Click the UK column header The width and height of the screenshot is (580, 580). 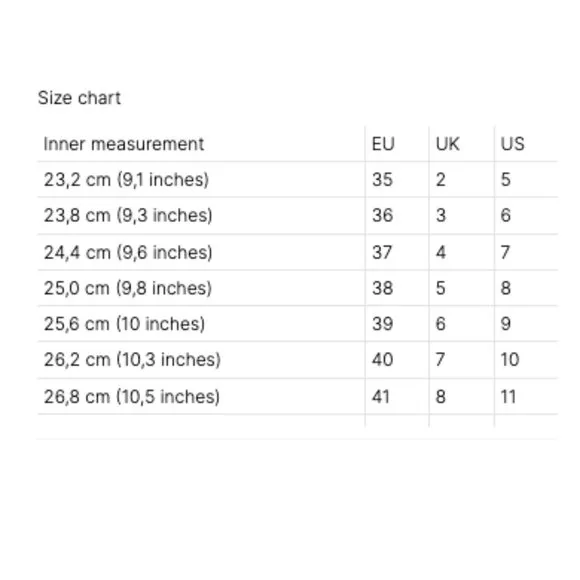448,144
